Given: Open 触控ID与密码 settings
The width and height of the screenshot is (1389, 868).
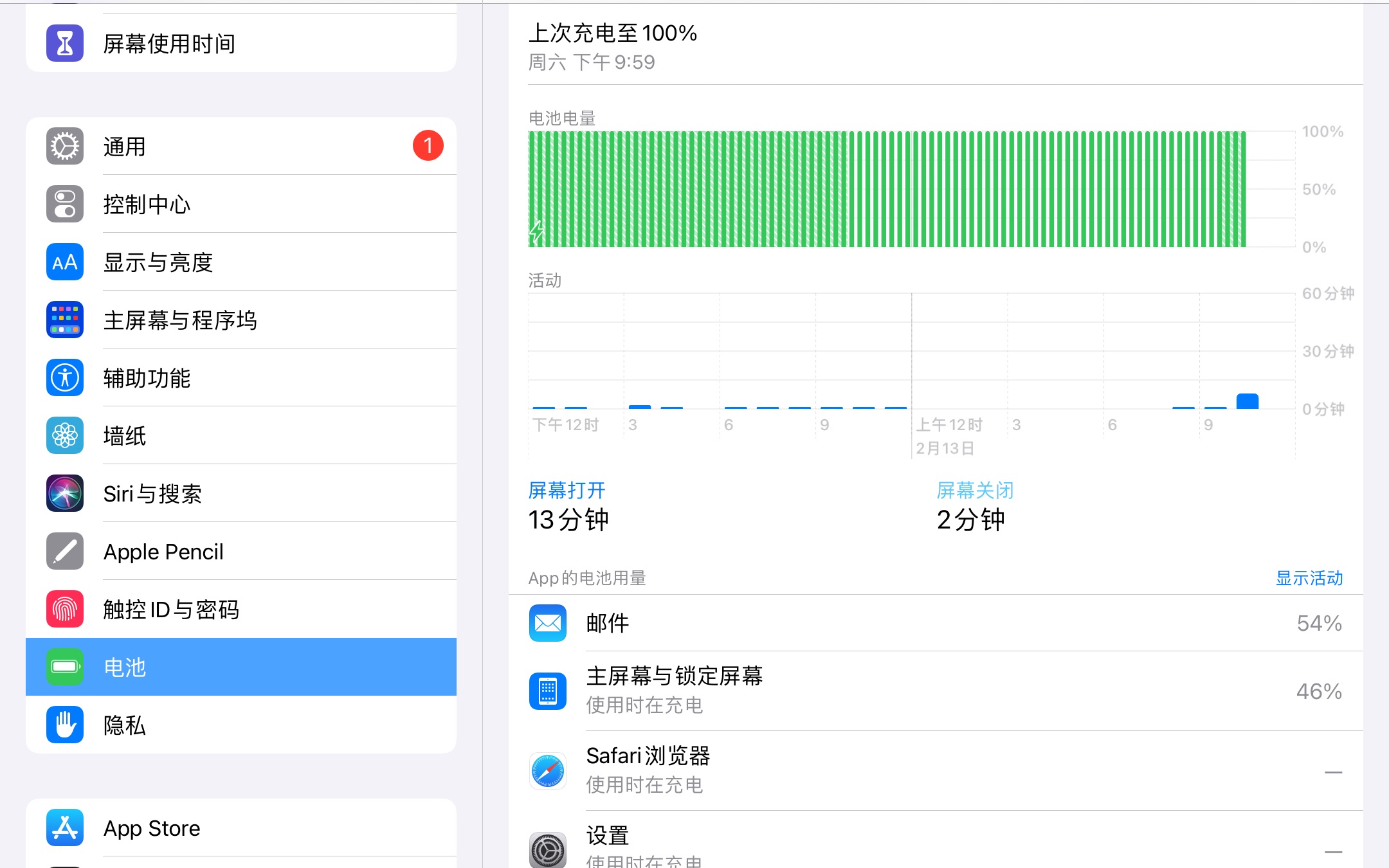Looking at the screenshot, I should [241, 609].
